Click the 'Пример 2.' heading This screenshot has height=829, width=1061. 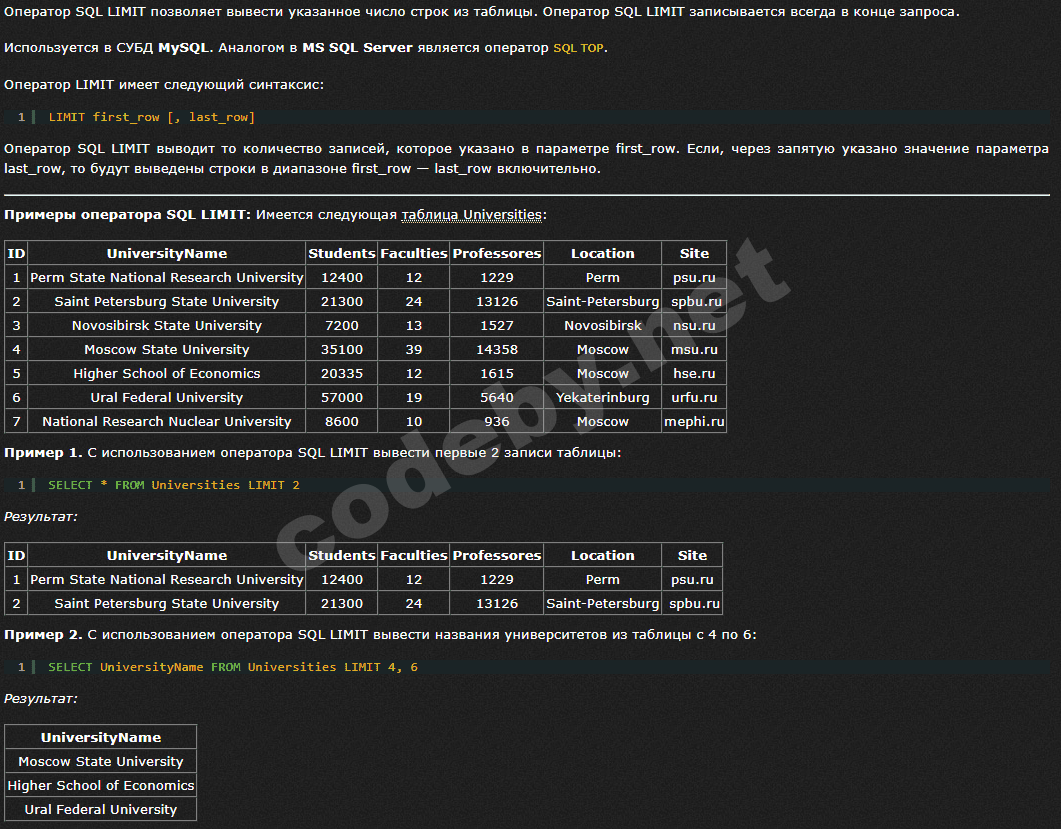coord(43,635)
